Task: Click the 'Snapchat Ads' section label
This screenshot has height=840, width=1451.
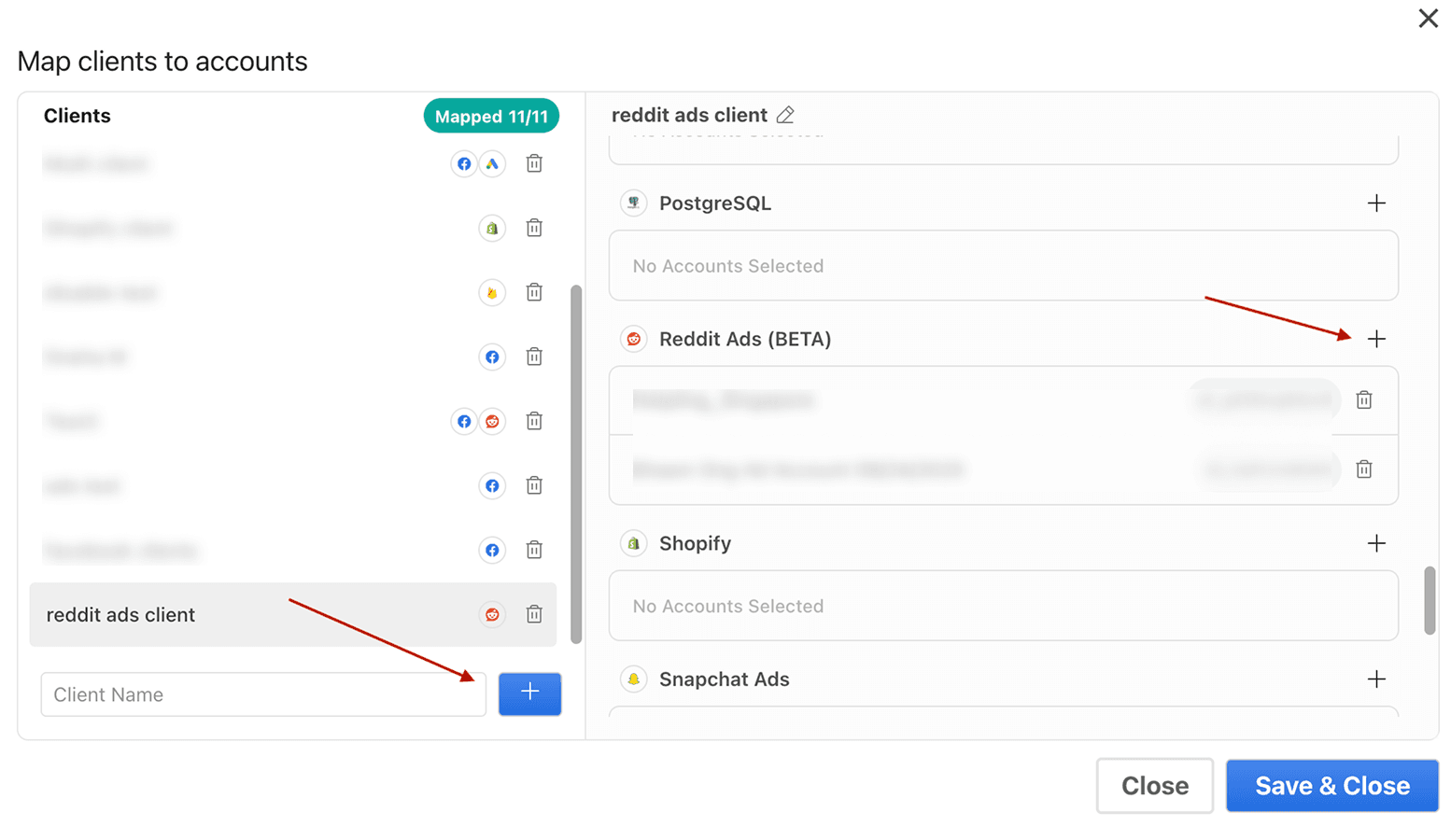Action: 725,679
